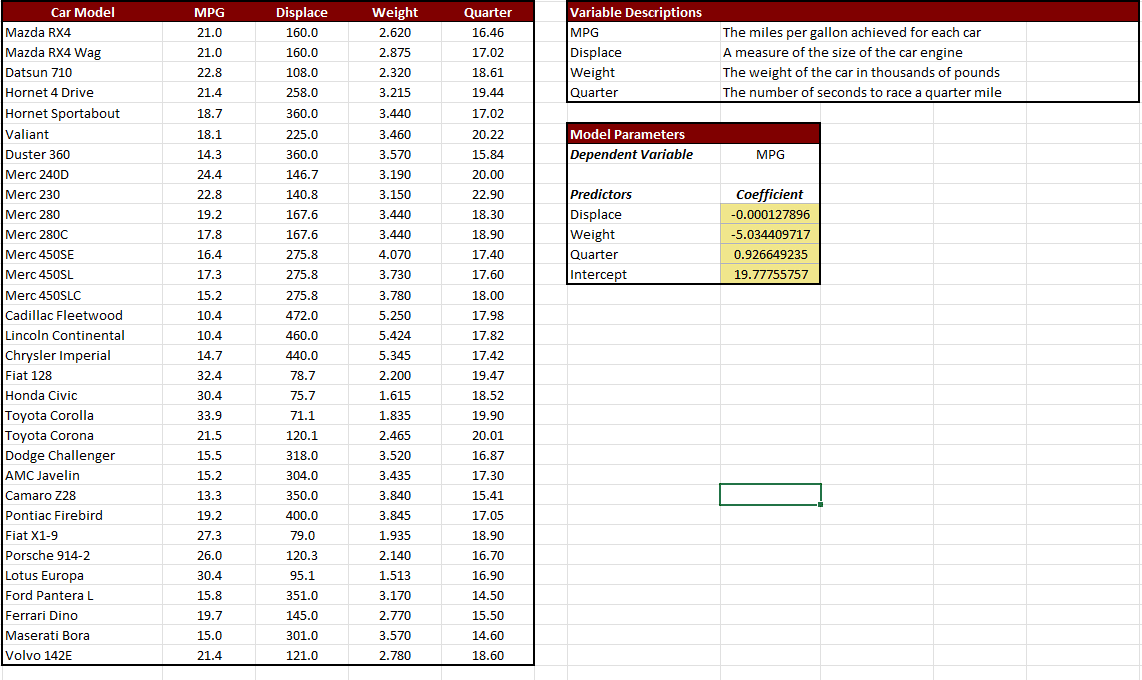Click the Toyota Corona cell

[x=82, y=435]
